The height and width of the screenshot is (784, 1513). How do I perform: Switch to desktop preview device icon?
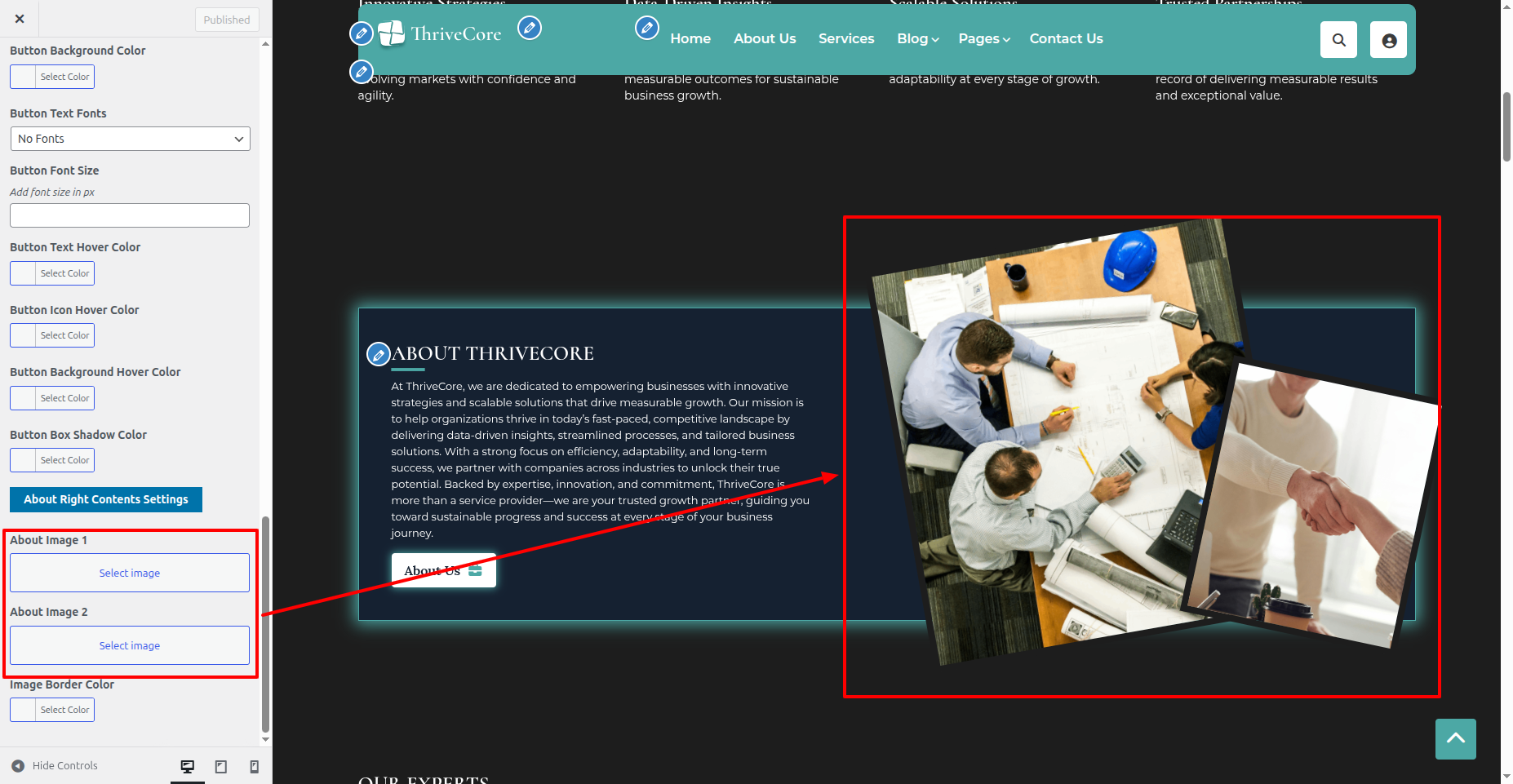[188, 766]
